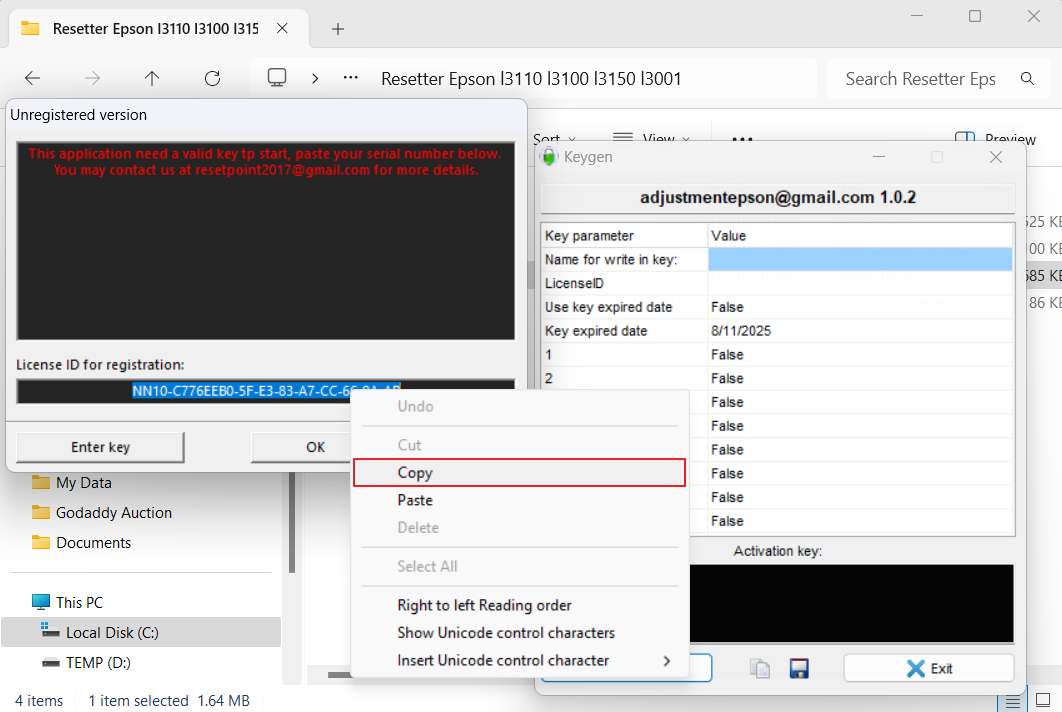Click the Name for write in key field
The width and height of the screenshot is (1062, 712).
point(860,260)
